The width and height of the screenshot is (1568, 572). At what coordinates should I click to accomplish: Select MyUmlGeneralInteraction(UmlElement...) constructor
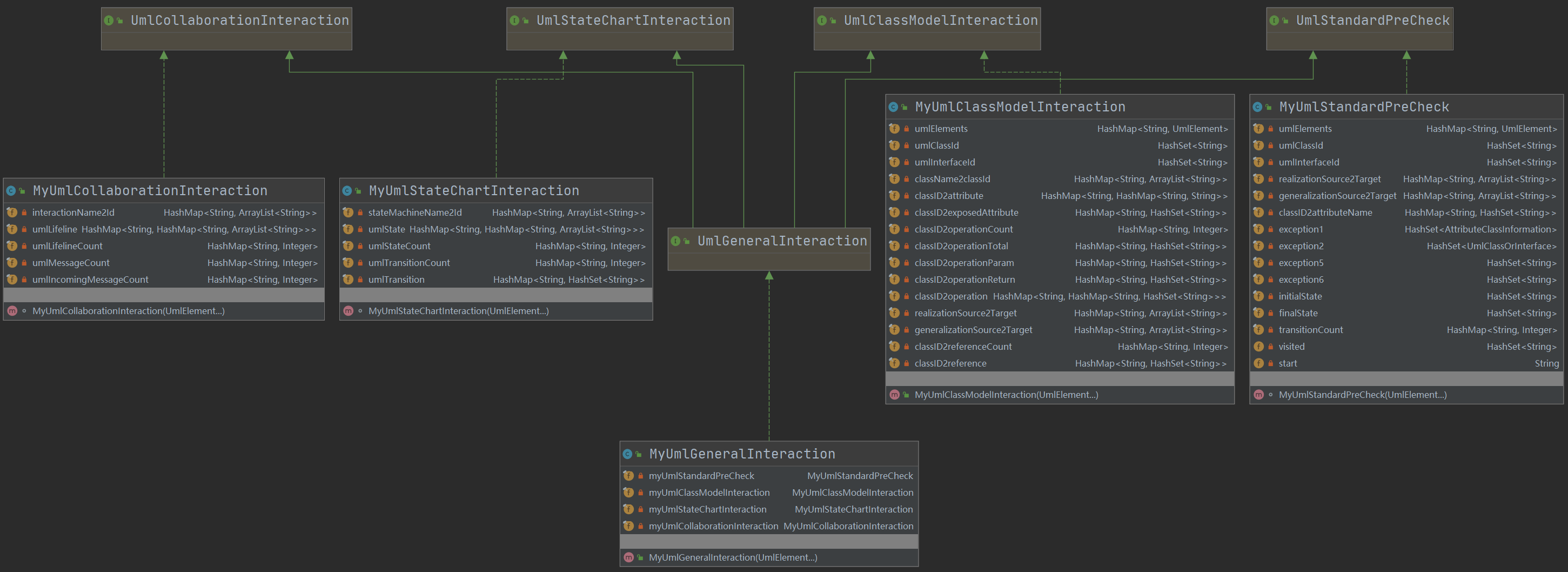[733, 557]
